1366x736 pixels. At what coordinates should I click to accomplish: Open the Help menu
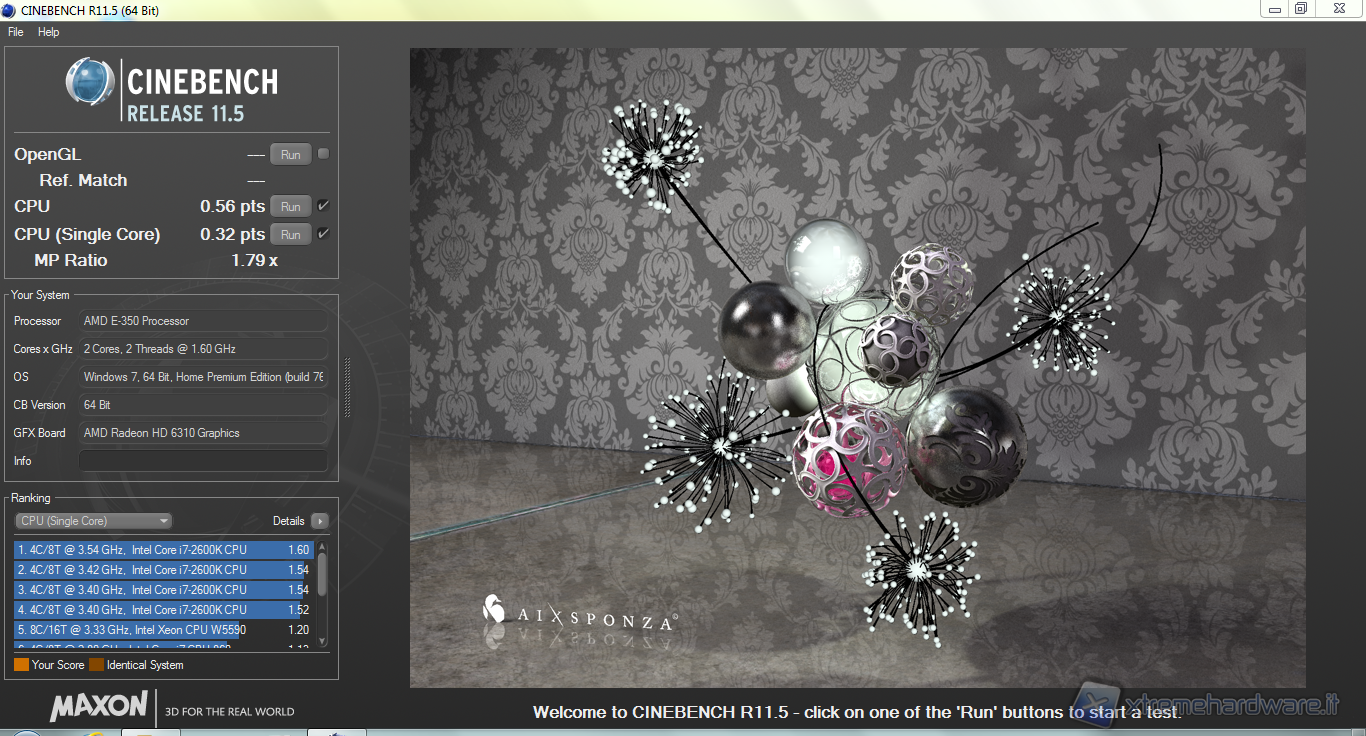pyautogui.click(x=49, y=32)
